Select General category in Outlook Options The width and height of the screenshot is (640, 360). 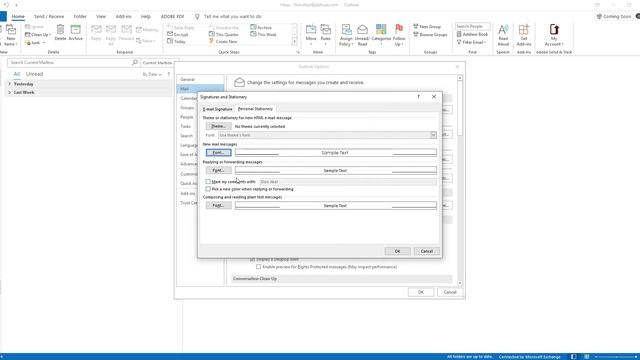(200, 80)
